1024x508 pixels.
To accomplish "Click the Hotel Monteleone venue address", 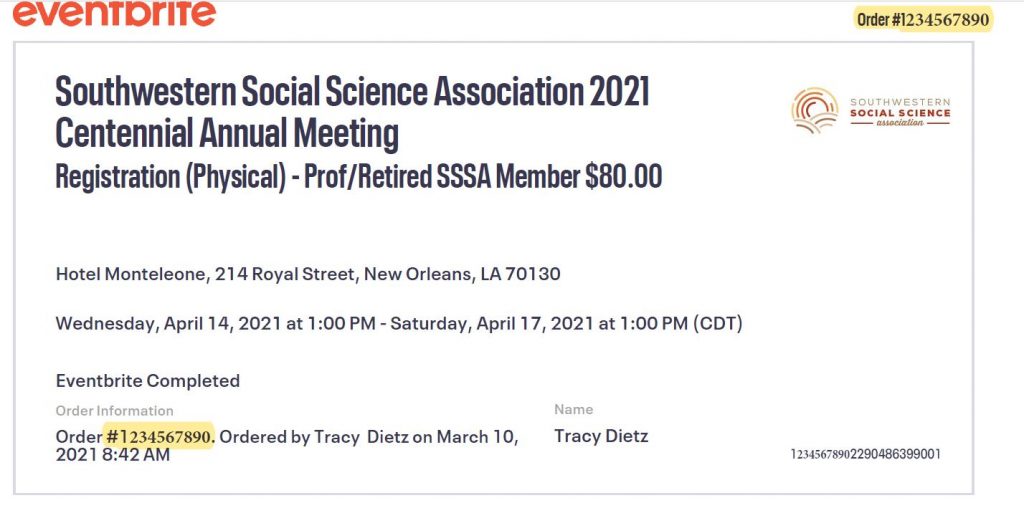I will click(308, 274).
